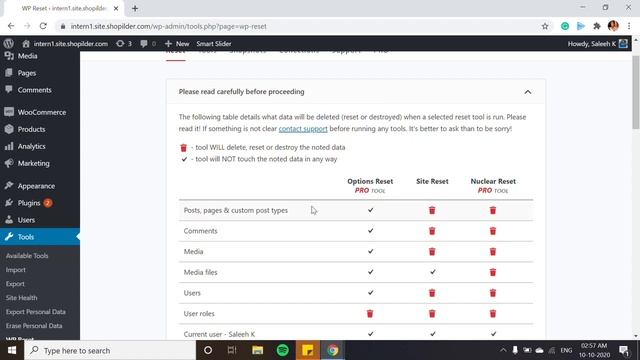
Task: Open Export Personal Data submenu item
Action: 36,312
